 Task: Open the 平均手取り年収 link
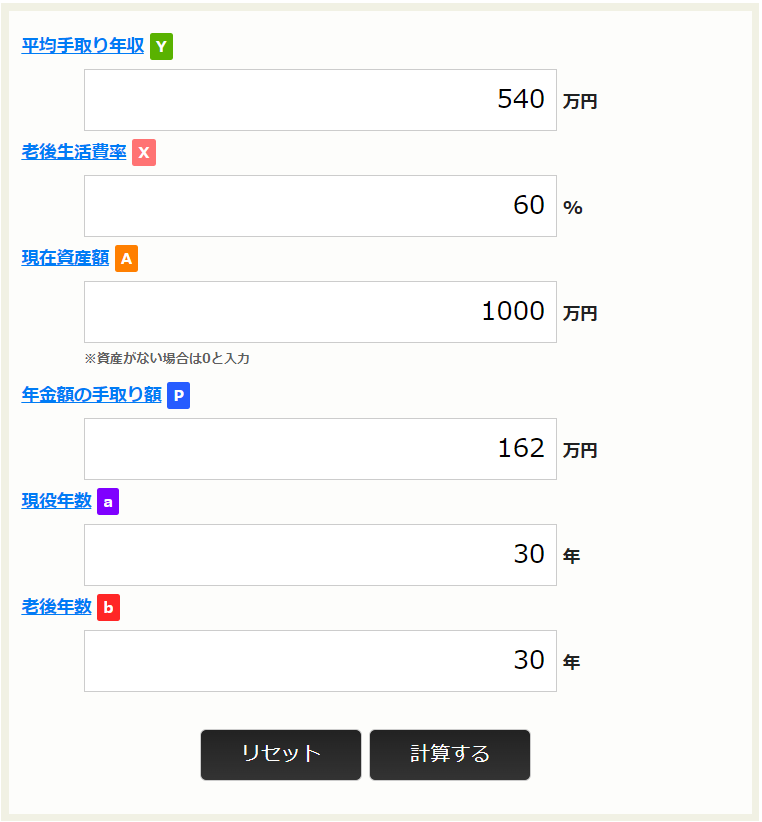(83, 46)
